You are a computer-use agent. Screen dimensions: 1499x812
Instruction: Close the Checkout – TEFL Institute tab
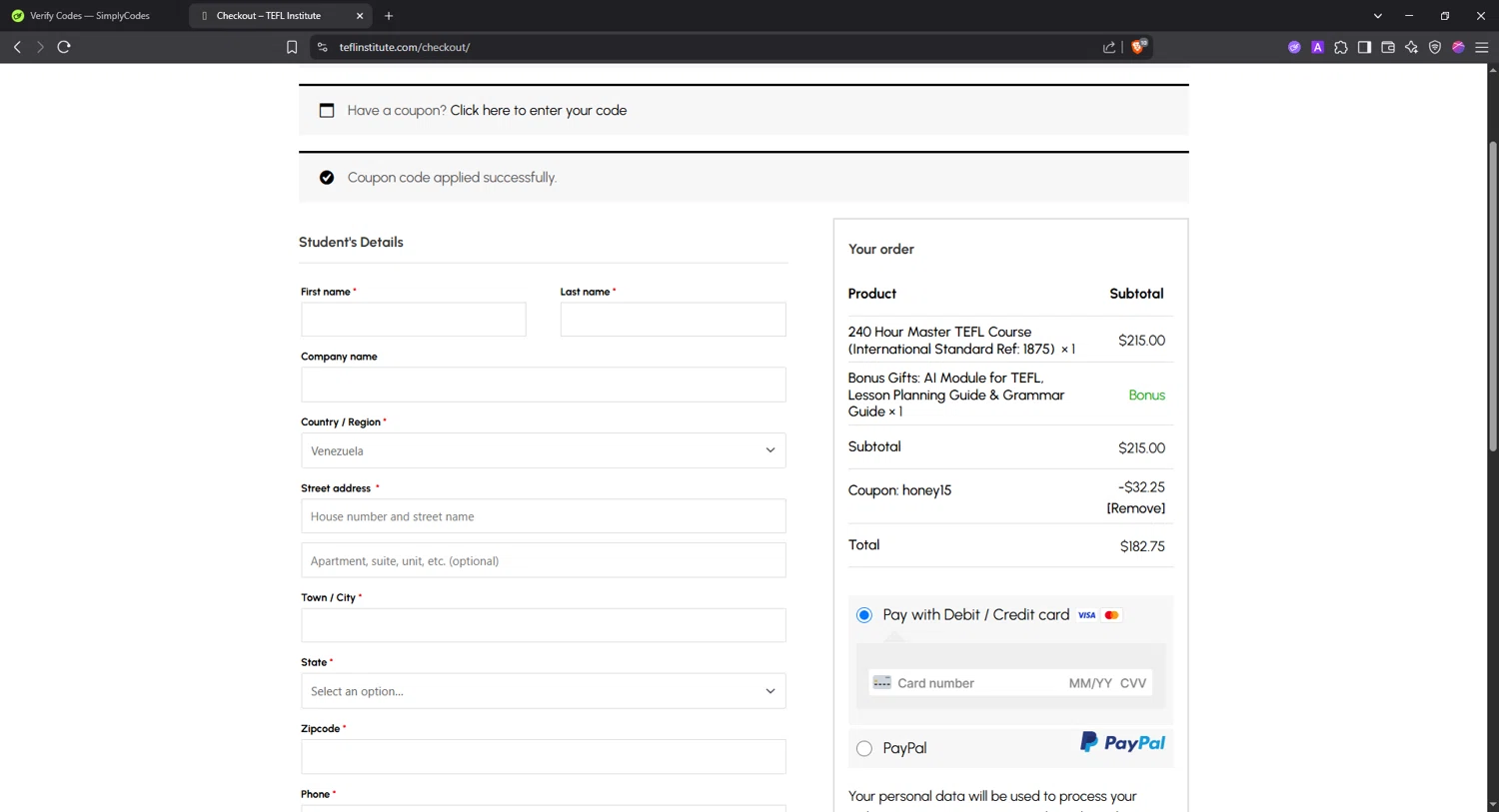(x=360, y=16)
